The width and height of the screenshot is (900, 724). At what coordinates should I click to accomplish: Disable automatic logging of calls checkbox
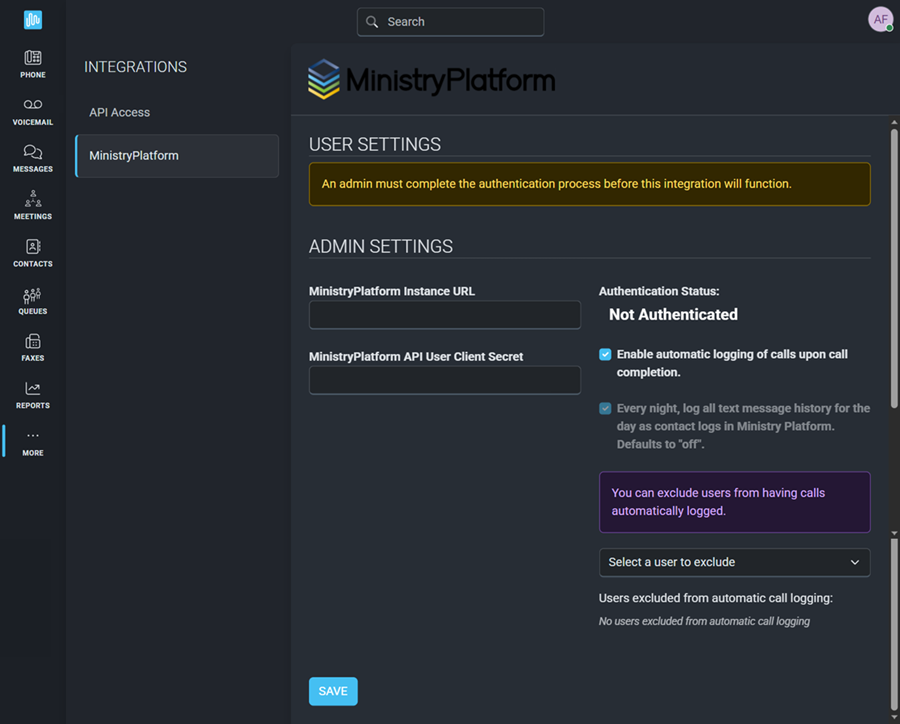click(605, 355)
